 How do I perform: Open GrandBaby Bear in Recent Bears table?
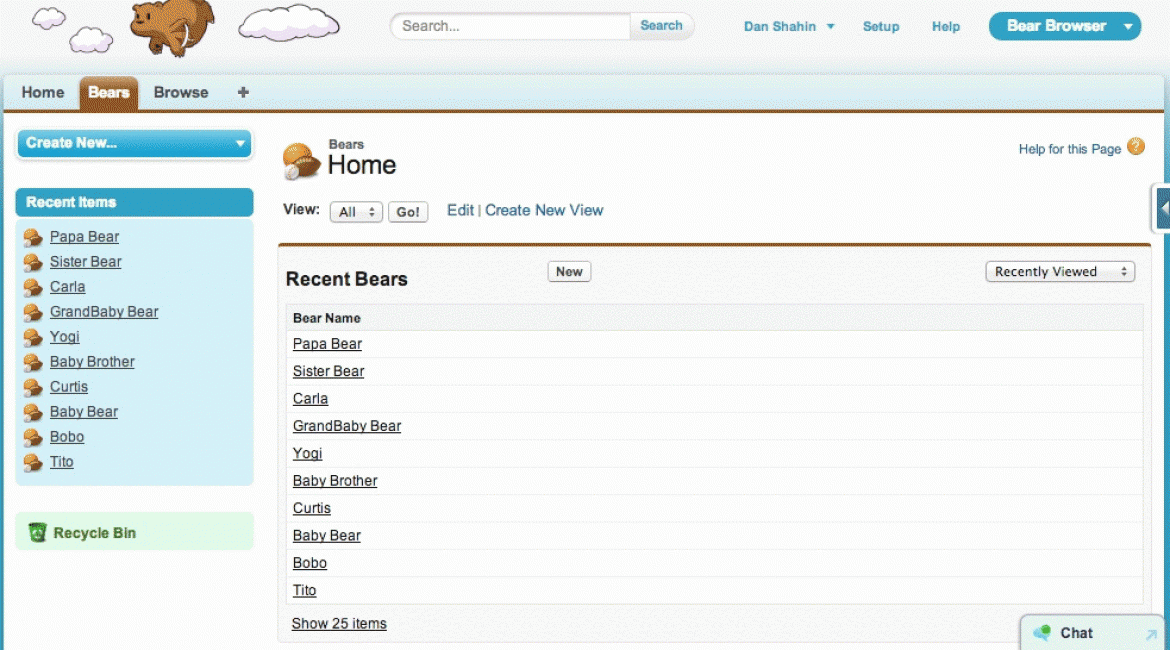pos(347,426)
